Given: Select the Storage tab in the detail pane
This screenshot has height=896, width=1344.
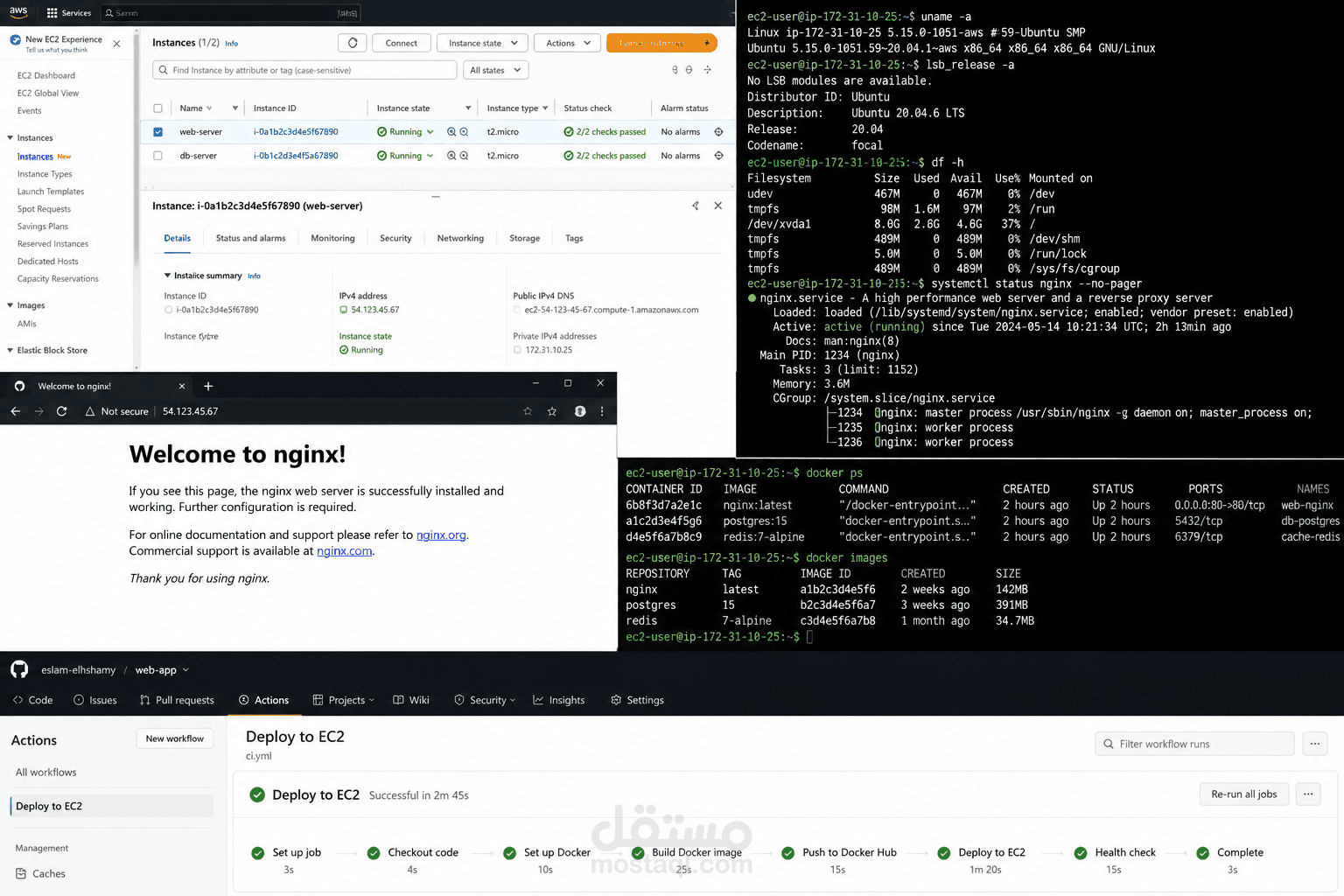Looking at the screenshot, I should point(524,238).
